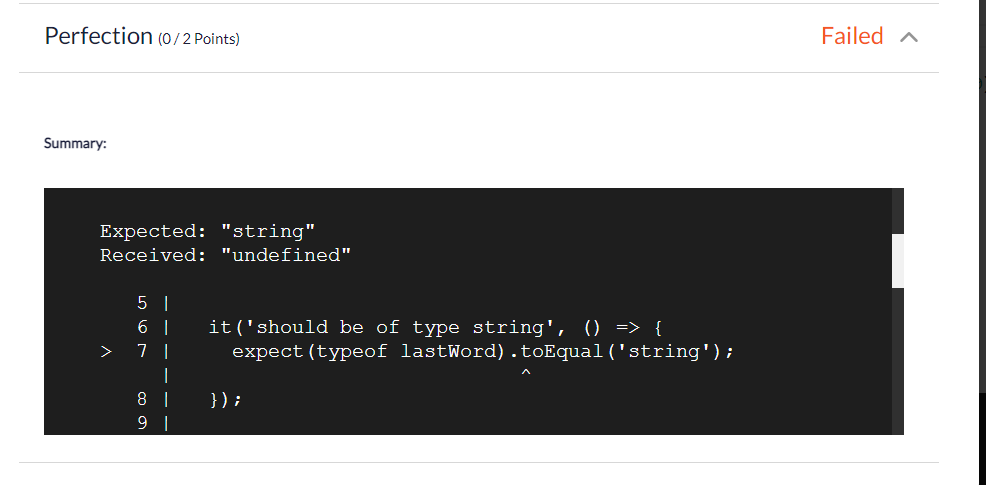Screen dimensions: 986x485
Task: Click scrollbar track below the thumb
Action: tap(898, 361)
